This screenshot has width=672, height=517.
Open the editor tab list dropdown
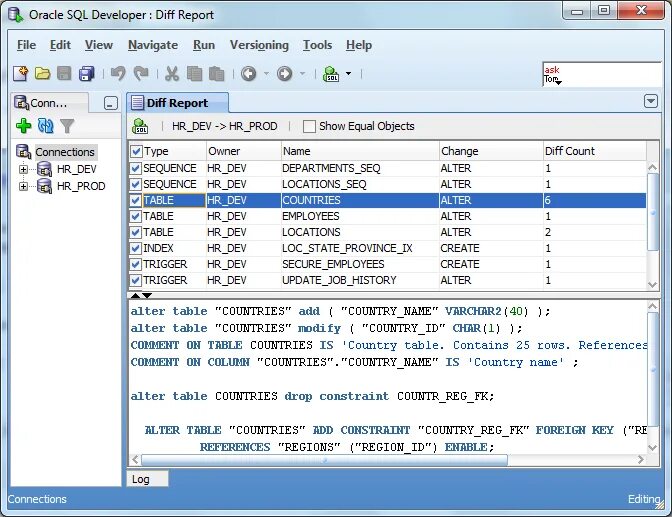coord(651,102)
